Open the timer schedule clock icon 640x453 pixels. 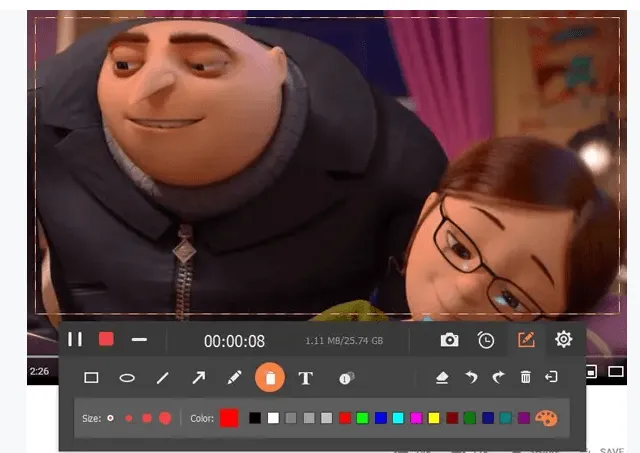pyautogui.click(x=486, y=340)
